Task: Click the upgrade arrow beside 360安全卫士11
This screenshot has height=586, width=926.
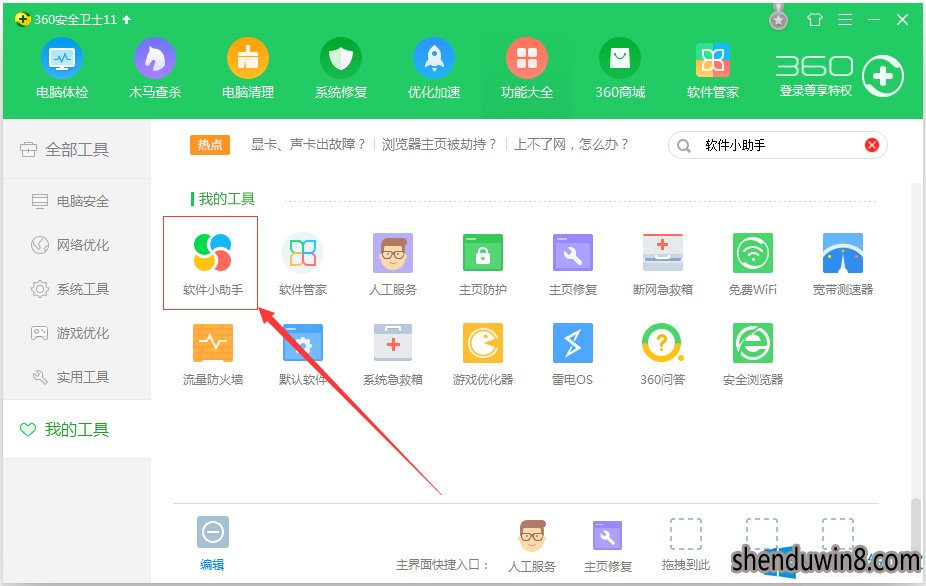Action: click(x=126, y=19)
